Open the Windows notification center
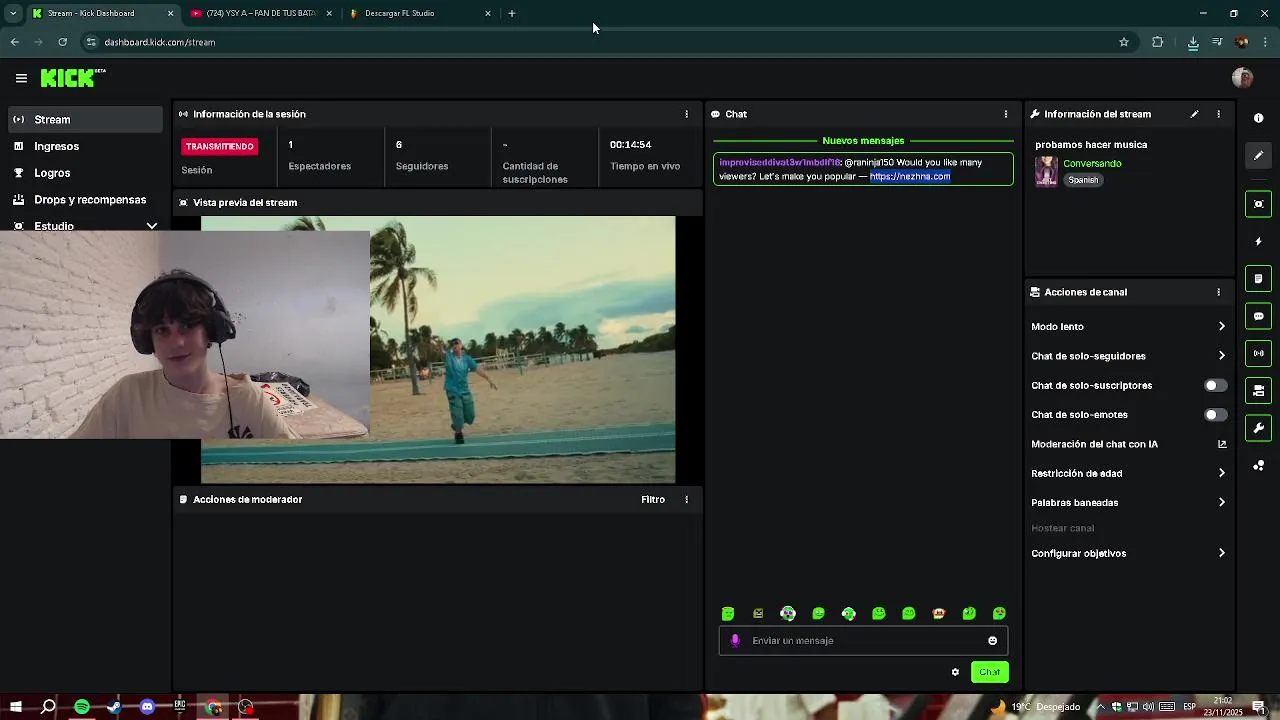The width and height of the screenshot is (1280, 720). coord(1258,707)
